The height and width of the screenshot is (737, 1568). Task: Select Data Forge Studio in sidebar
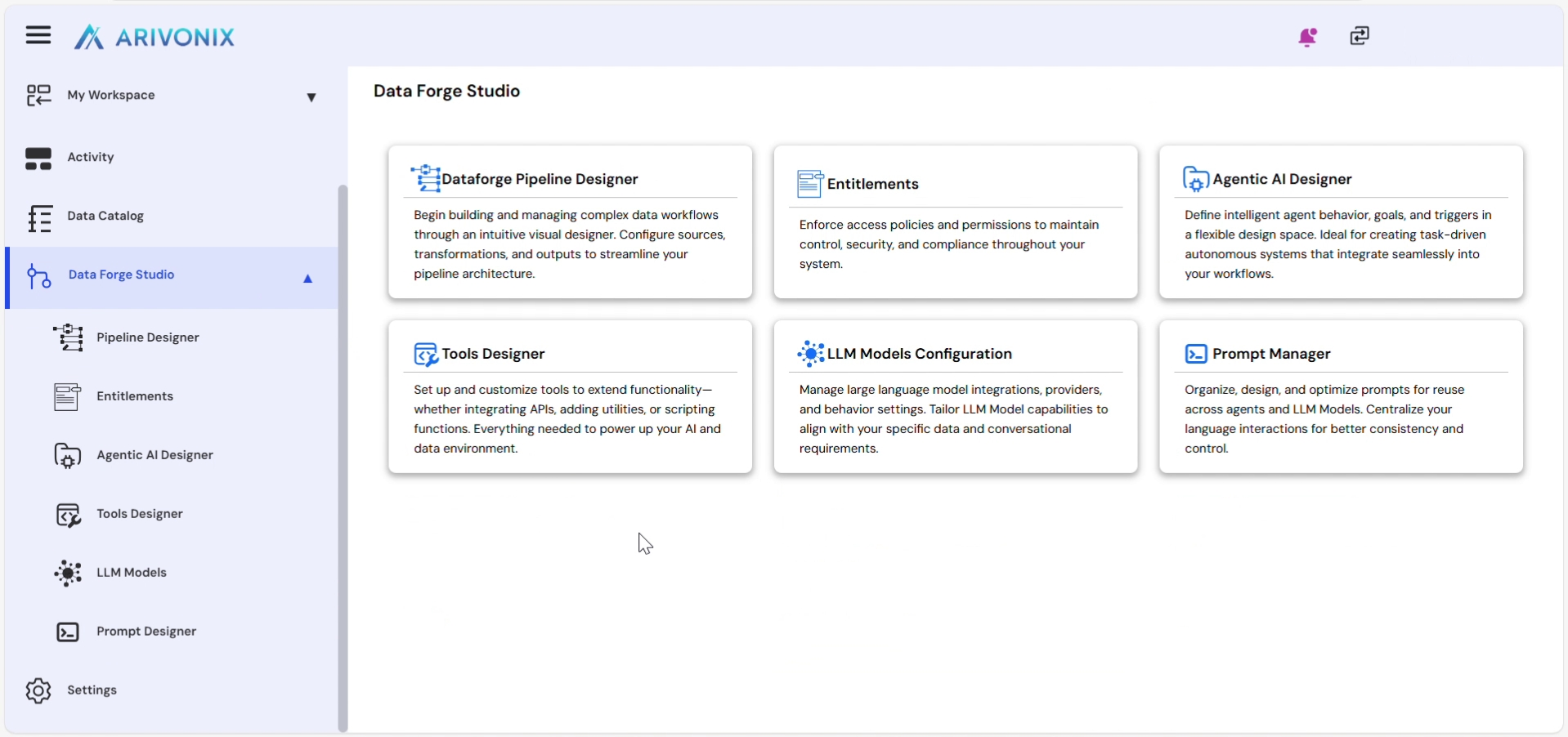pyautogui.click(x=121, y=275)
